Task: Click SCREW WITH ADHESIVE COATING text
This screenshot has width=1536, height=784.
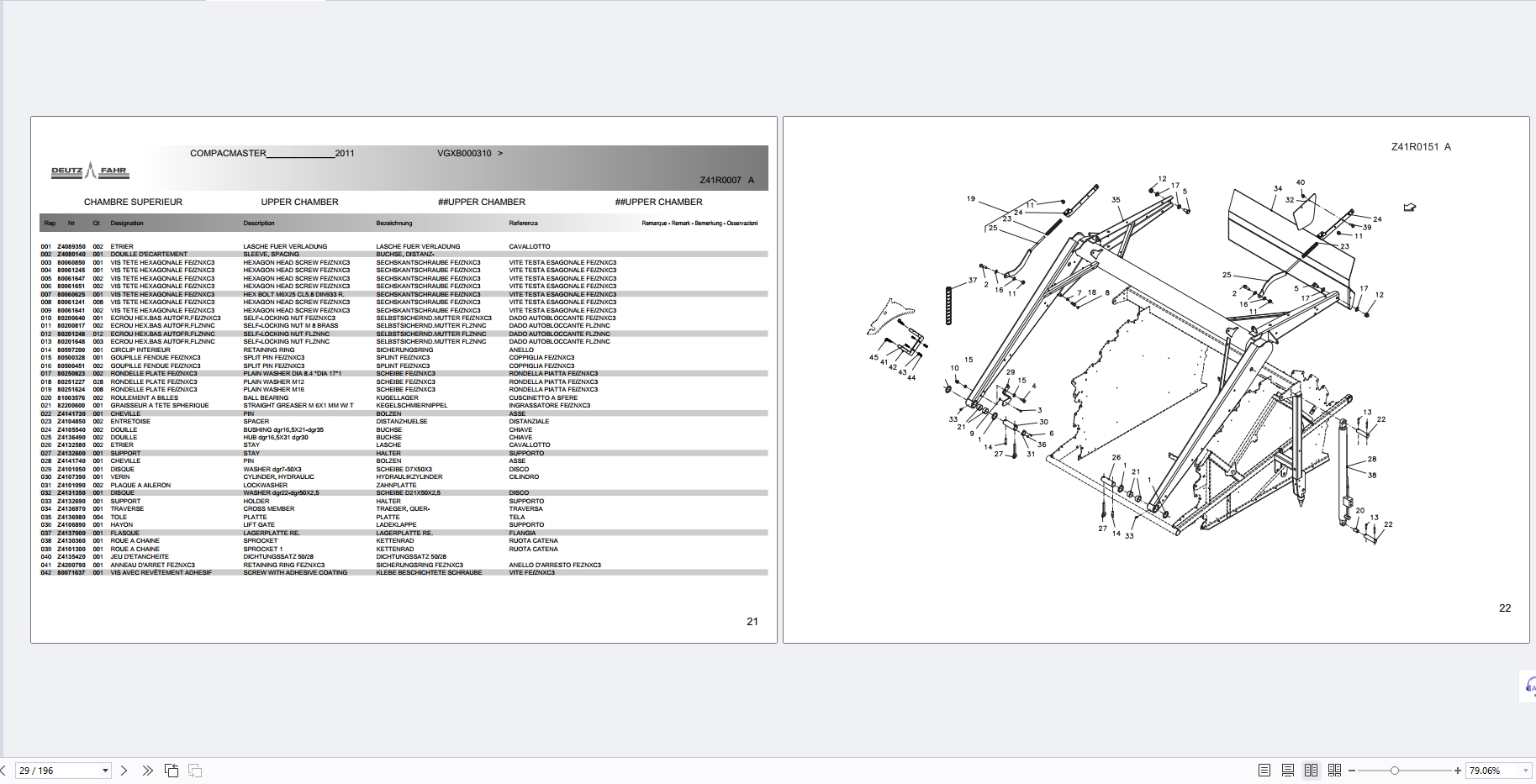Action: (x=295, y=573)
